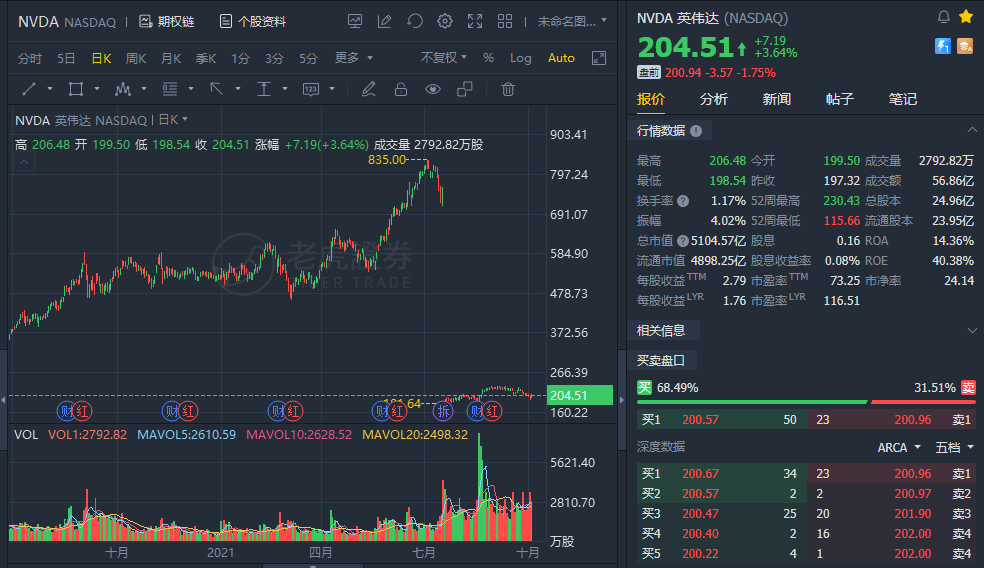Select 季K quarterly candlestick period

pos(206,58)
